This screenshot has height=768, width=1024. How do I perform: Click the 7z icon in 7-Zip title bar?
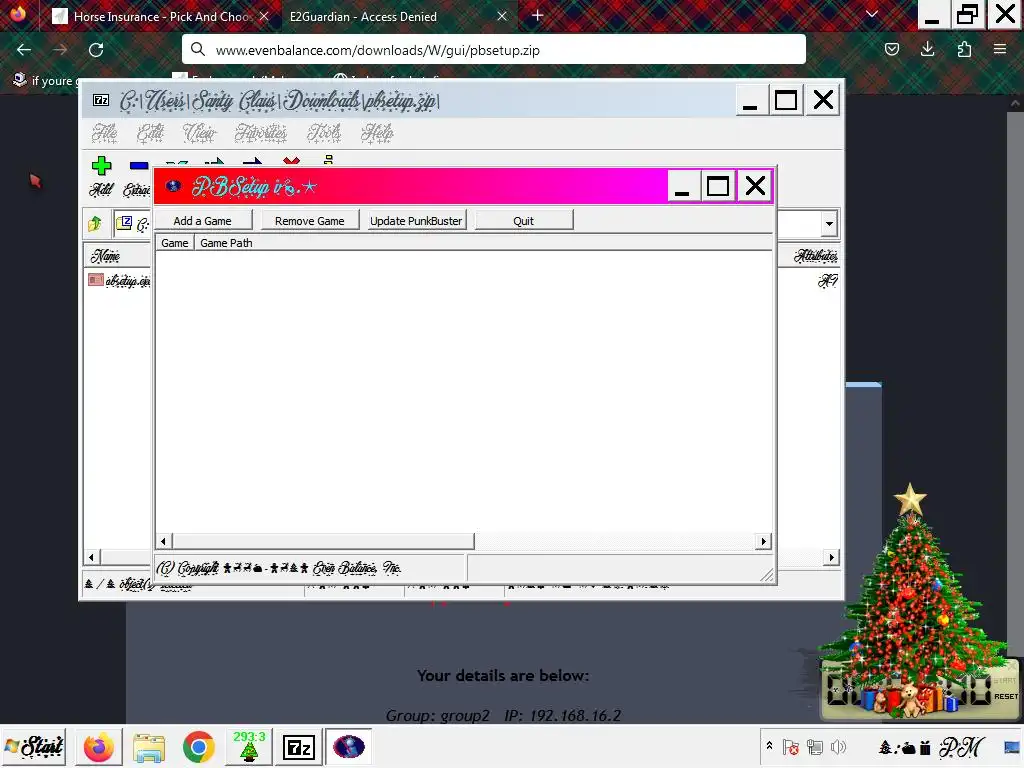point(101,100)
